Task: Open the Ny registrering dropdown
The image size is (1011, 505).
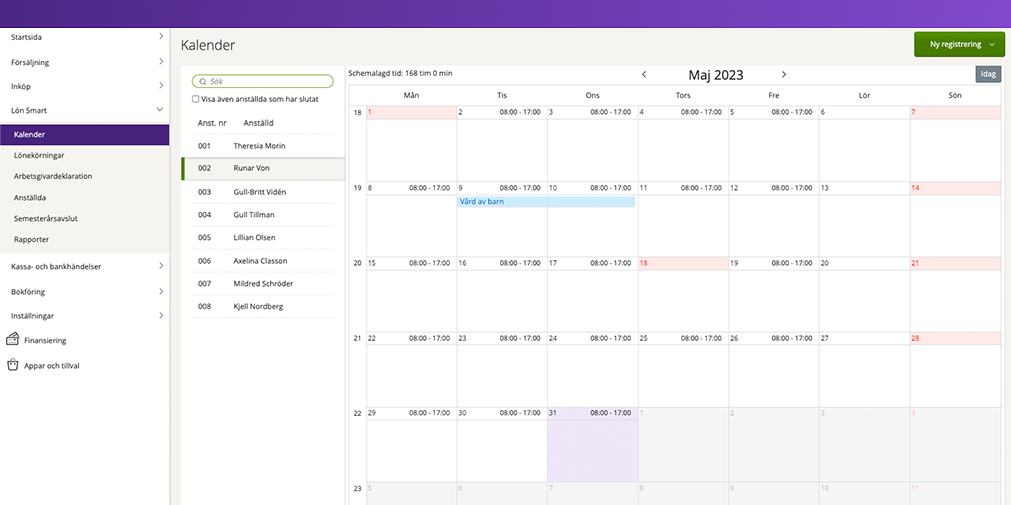Action: point(959,45)
